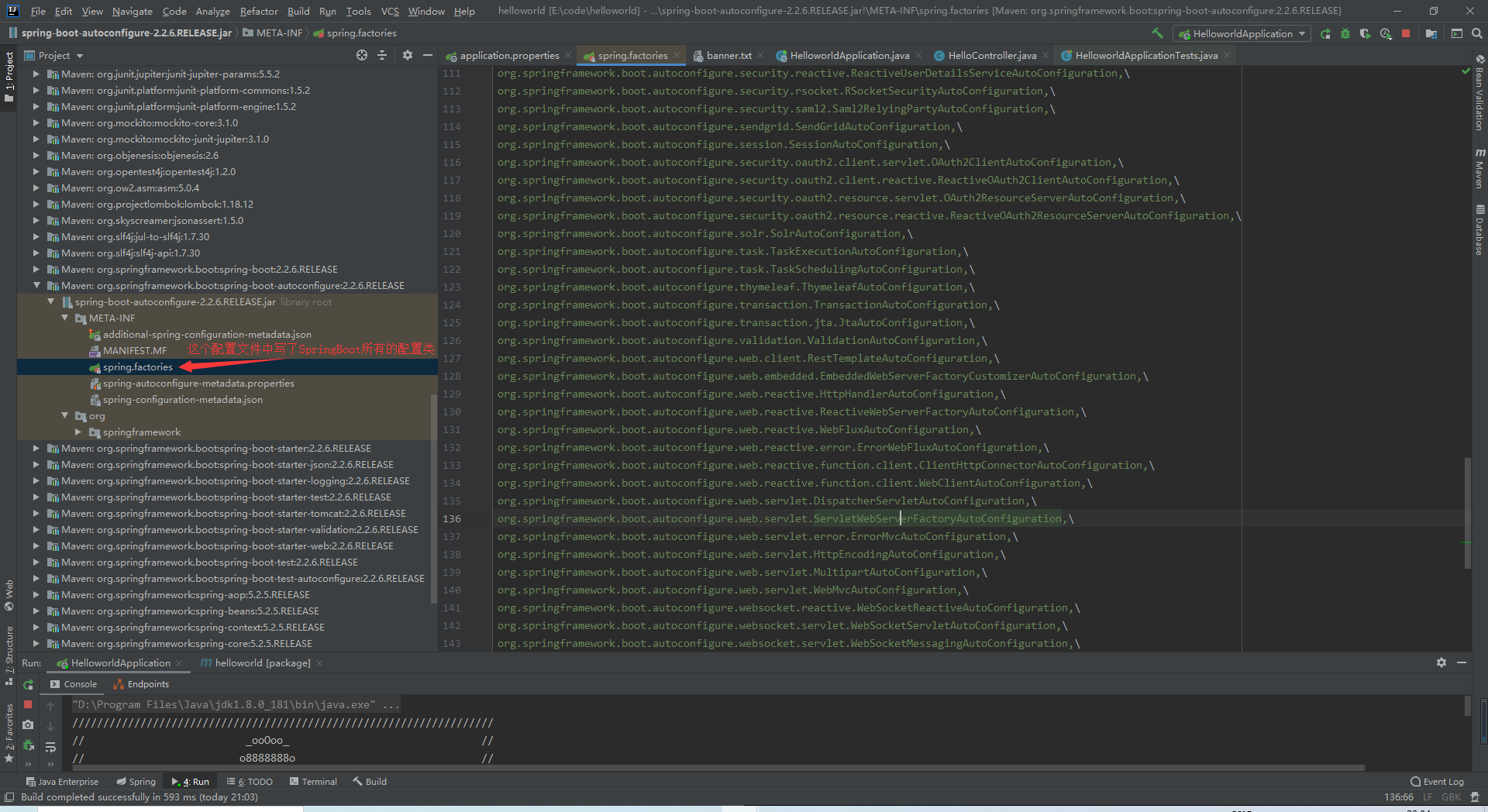
Task: Click the GBK file encoding indicator
Action: pyautogui.click(x=1451, y=797)
